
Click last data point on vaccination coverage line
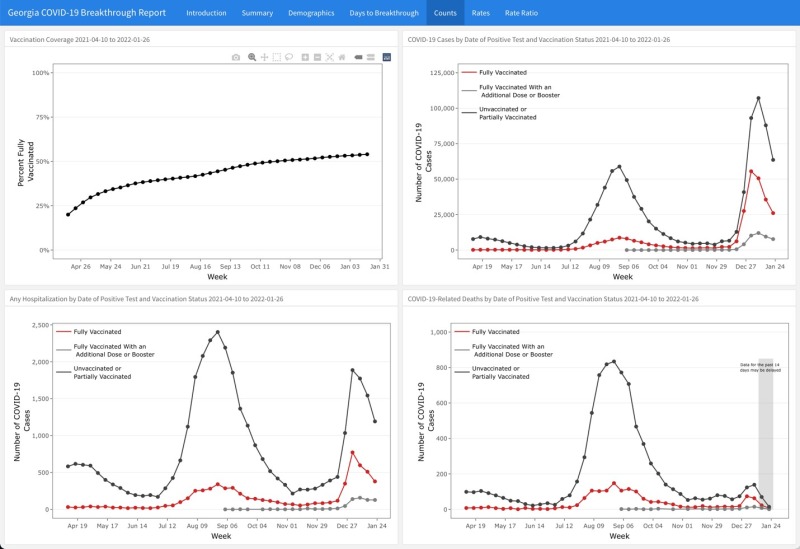pyautogui.click(x=367, y=154)
